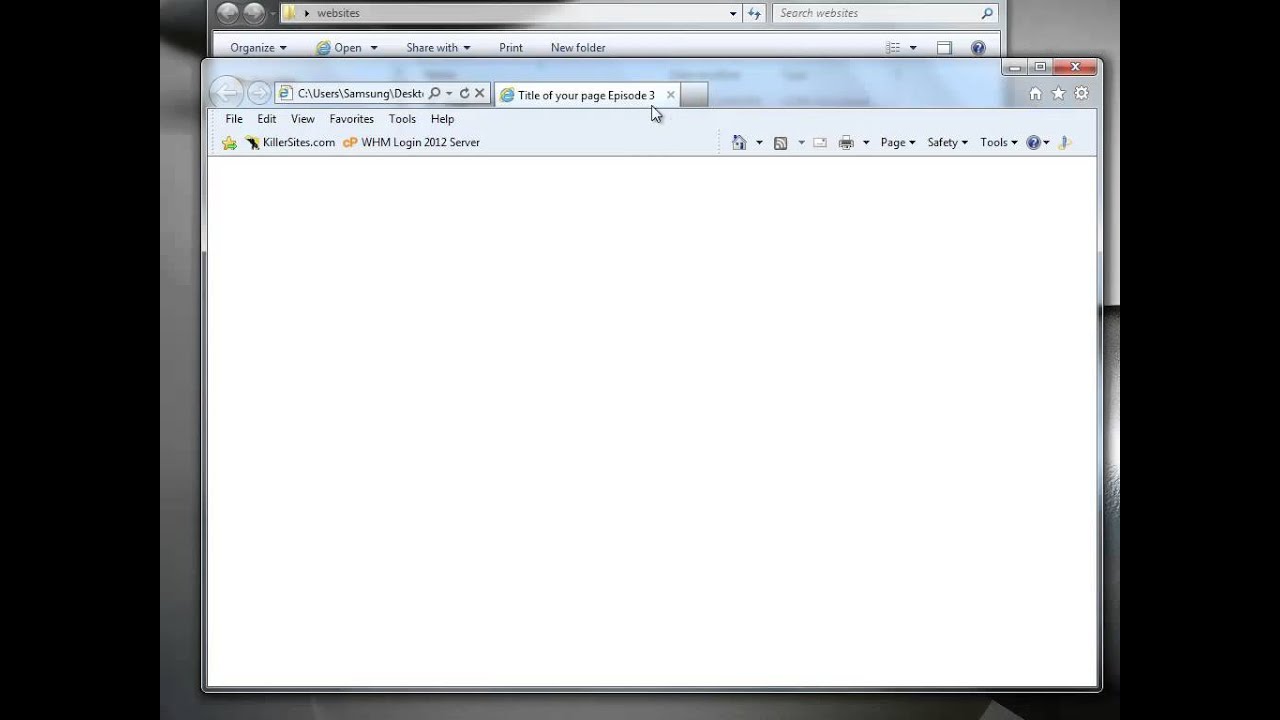Click the Internet Explorer back arrow button
Image resolution: width=1280 pixels, height=720 pixels.
(227, 93)
